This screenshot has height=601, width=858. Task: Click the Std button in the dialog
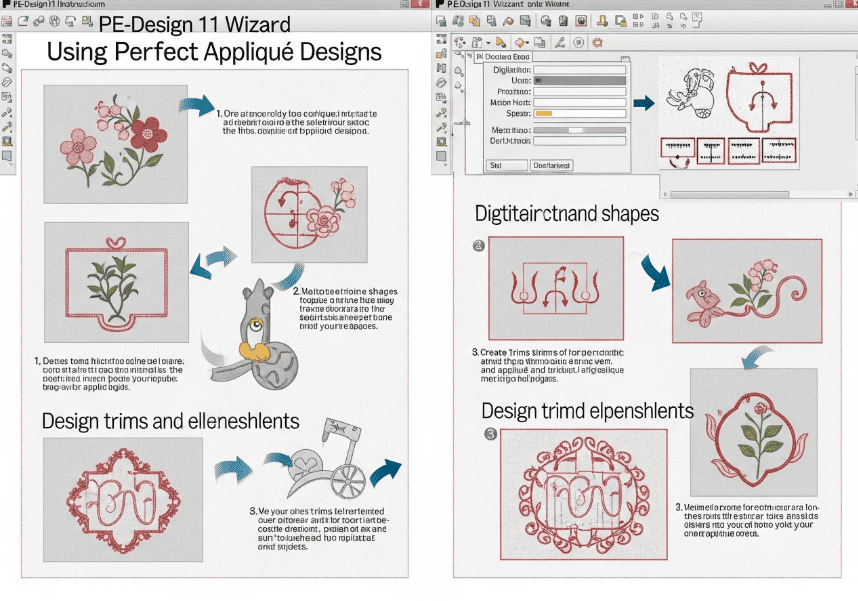tap(506, 165)
